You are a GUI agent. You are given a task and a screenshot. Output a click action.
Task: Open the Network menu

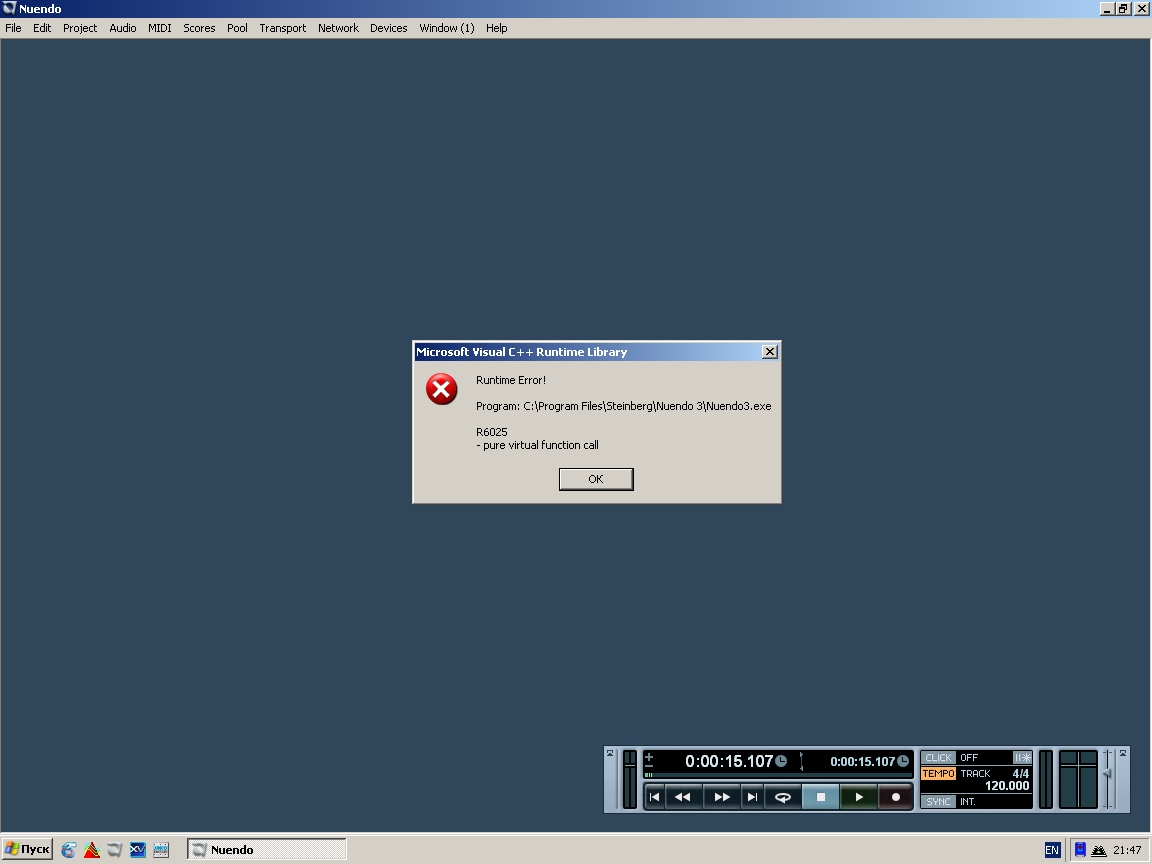pyautogui.click(x=338, y=28)
